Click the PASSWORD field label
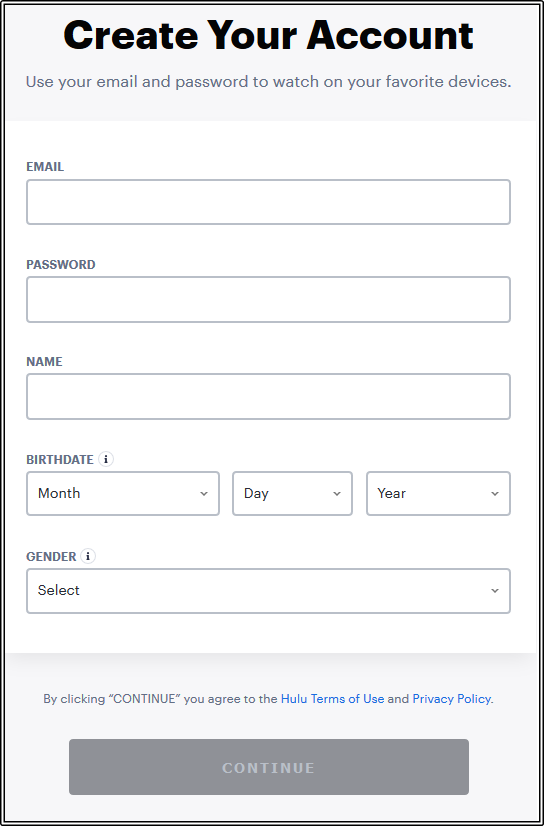 (61, 264)
